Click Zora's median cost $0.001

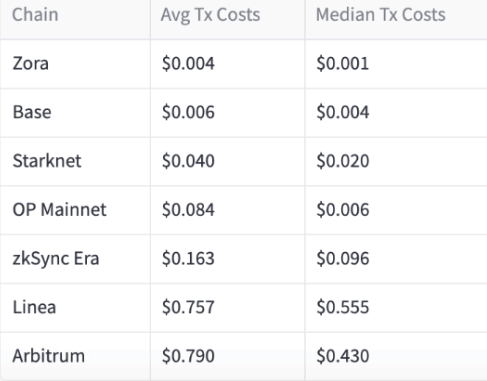(343, 63)
